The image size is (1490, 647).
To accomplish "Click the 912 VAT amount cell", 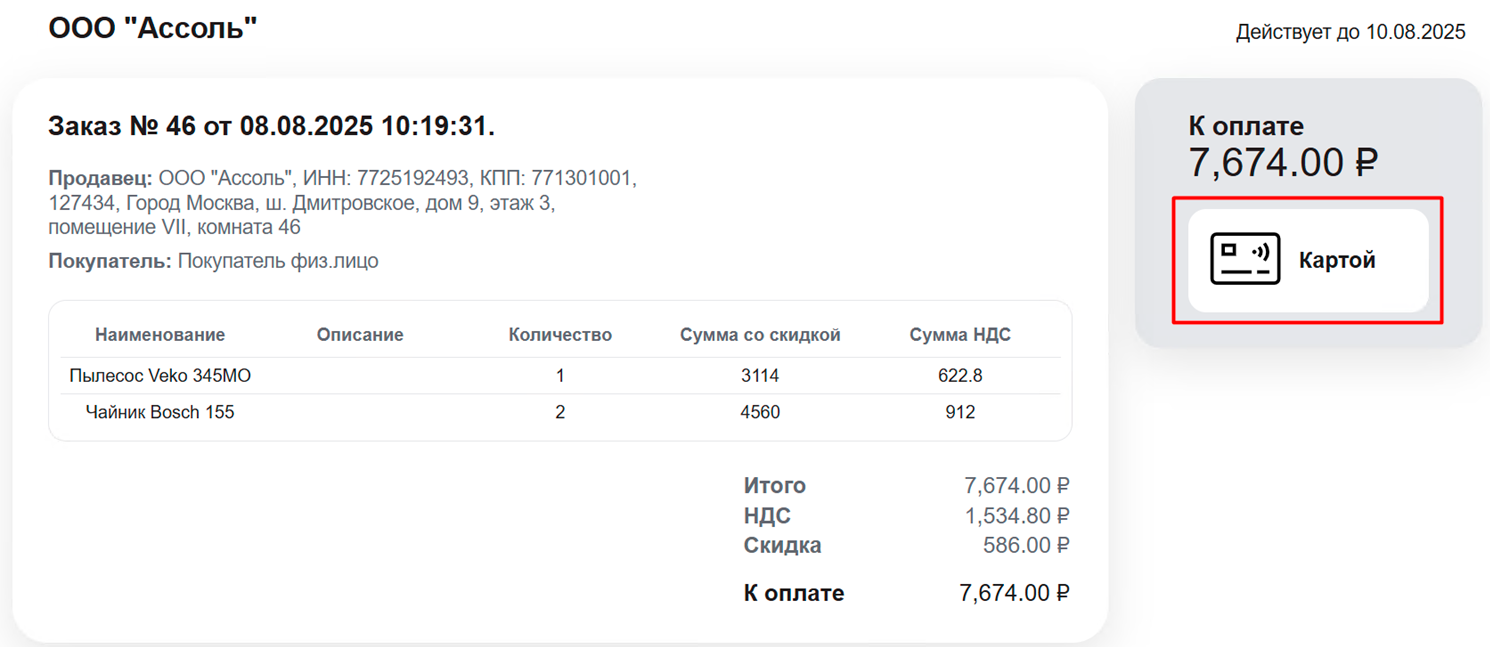I will point(960,412).
